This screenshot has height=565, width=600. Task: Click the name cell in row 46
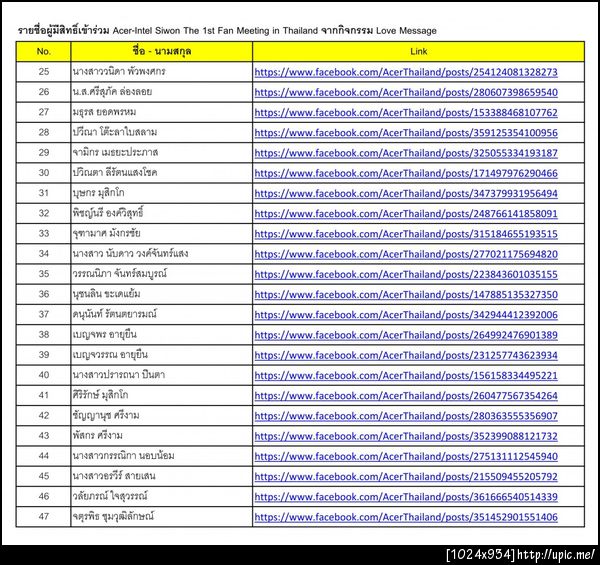coord(161,497)
